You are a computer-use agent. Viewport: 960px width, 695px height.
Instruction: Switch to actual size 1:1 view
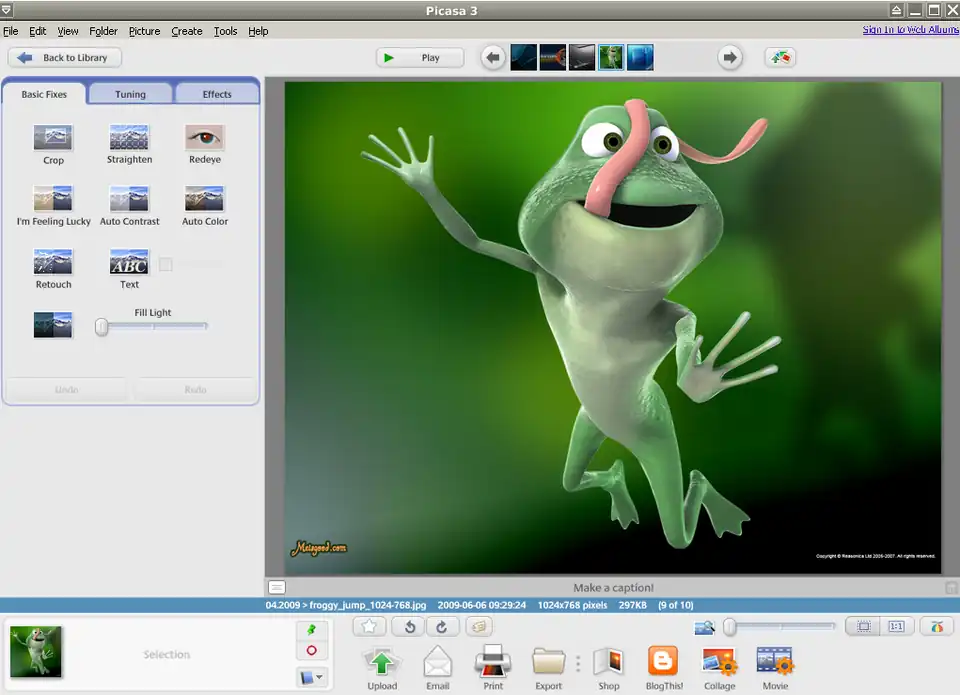(896, 627)
